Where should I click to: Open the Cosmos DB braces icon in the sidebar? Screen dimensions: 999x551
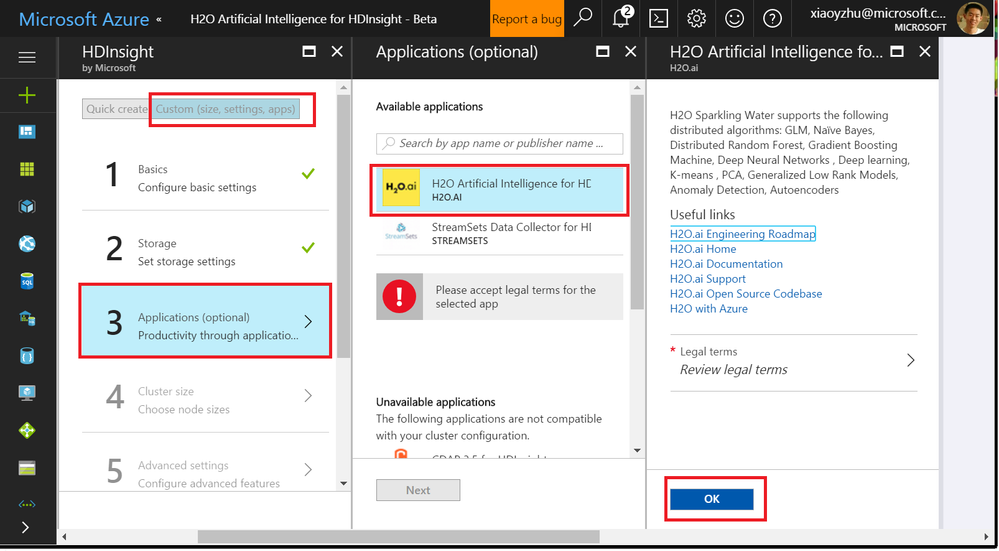[x=27, y=356]
